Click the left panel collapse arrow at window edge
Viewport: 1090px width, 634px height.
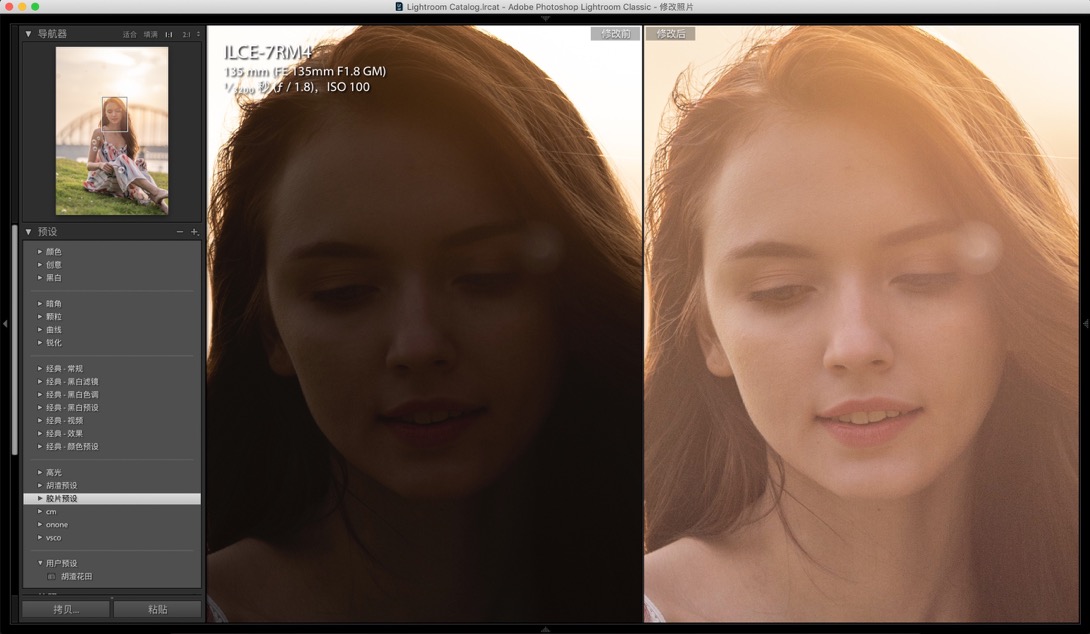tap(5, 323)
